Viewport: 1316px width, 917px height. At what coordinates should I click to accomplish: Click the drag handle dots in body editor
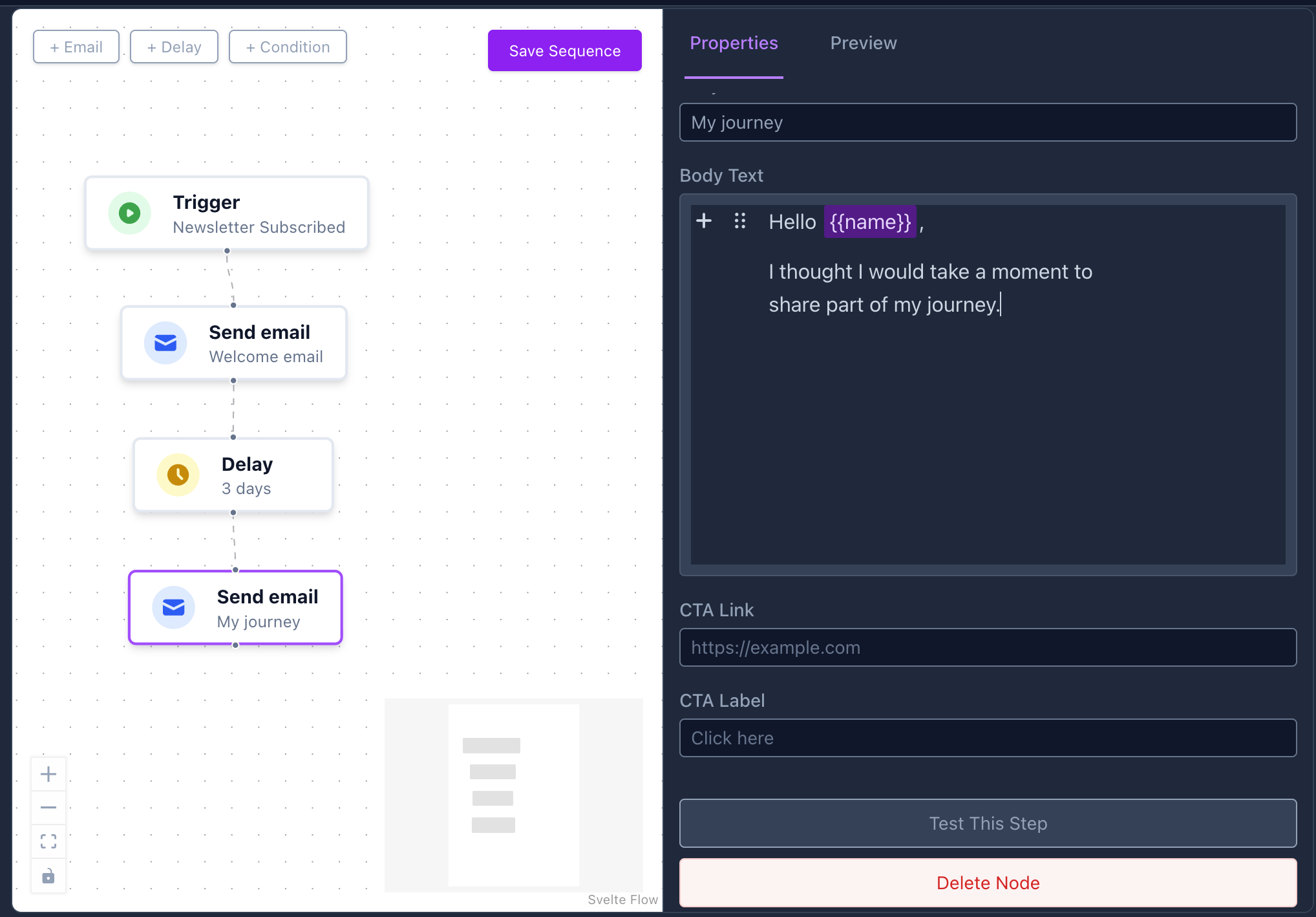(740, 221)
